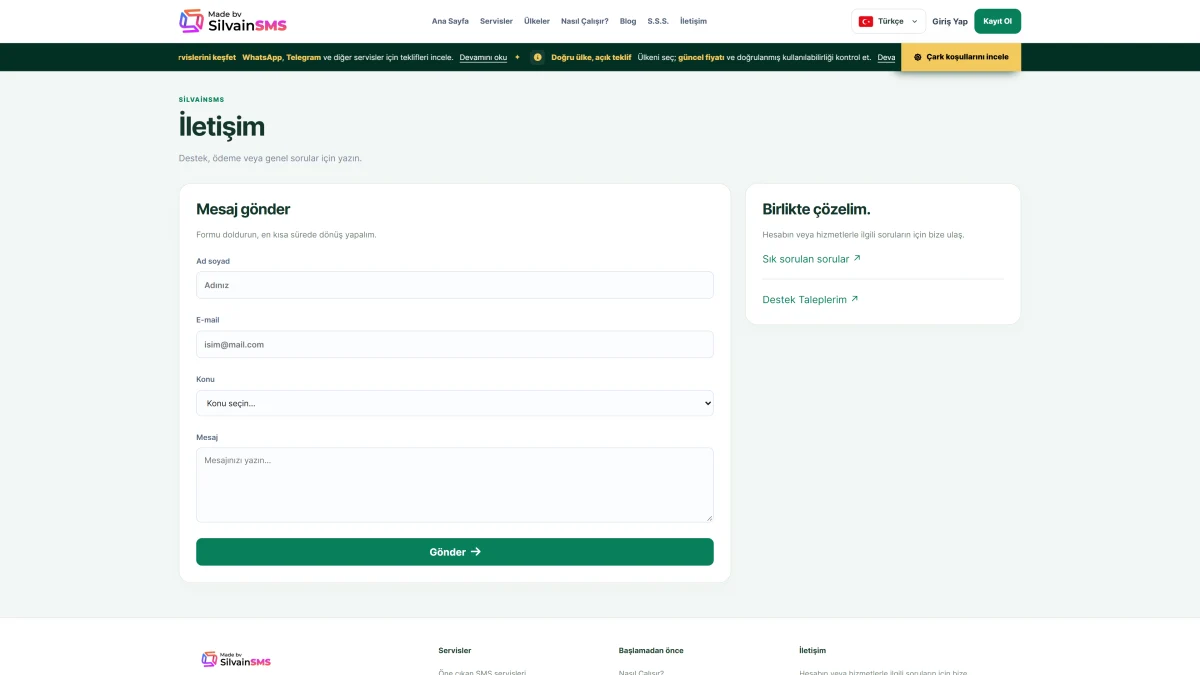The width and height of the screenshot is (1200, 675).
Task: Open the Blog page
Action: point(628,21)
